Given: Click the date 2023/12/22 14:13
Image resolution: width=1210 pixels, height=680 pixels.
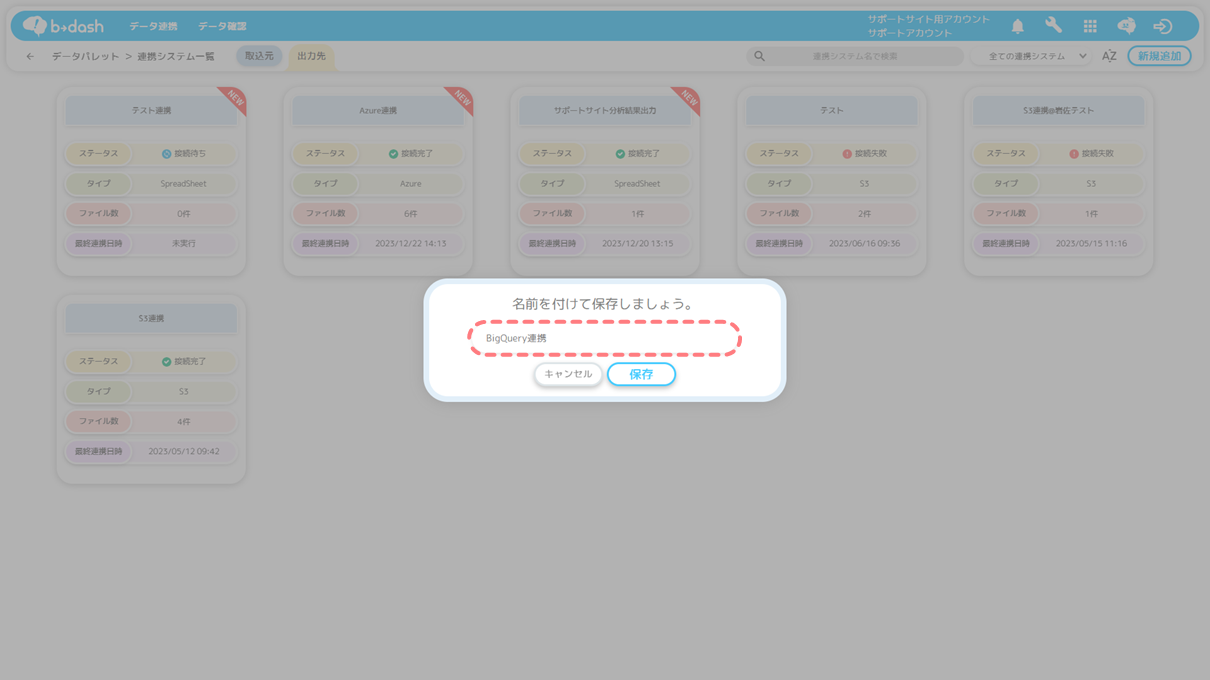Looking at the screenshot, I should 411,243.
